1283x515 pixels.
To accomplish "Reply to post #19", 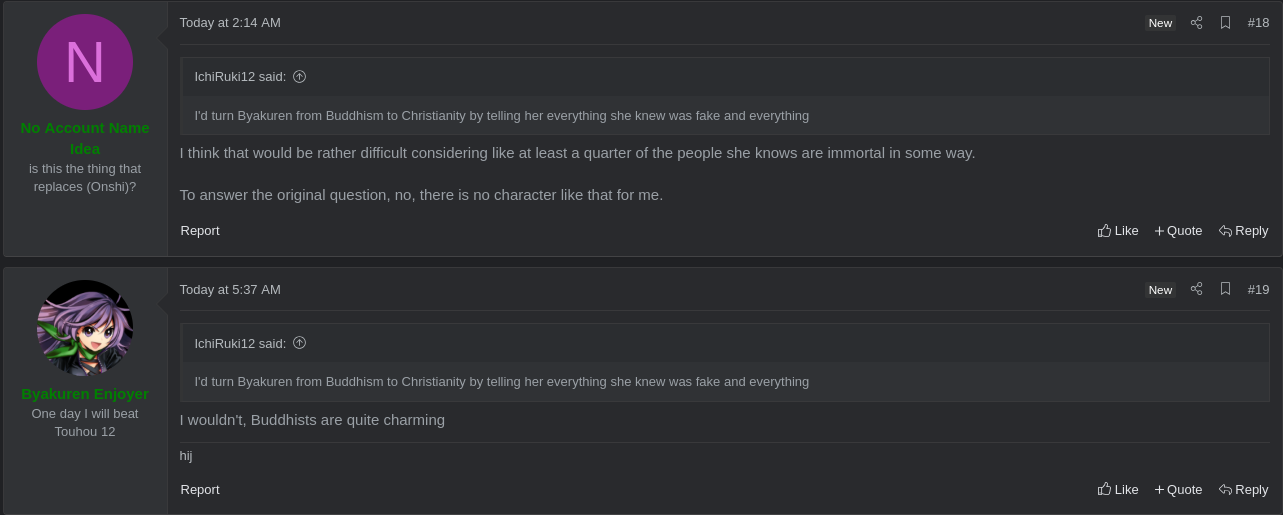I will click(x=1243, y=490).
